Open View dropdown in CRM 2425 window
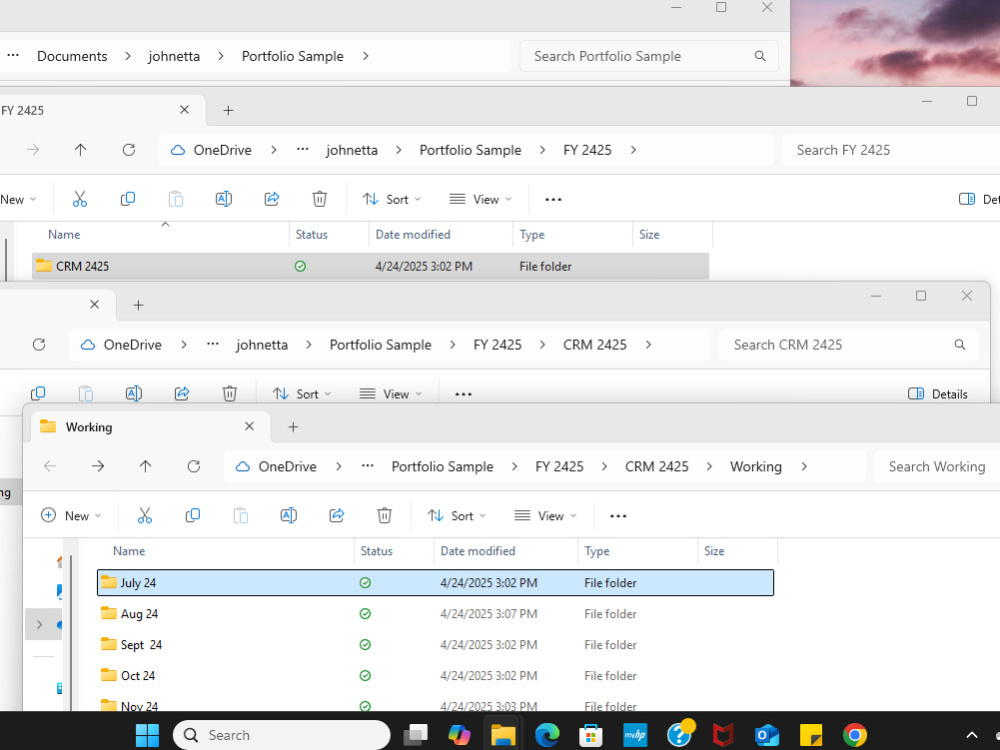The image size is (1000, 750). (390, 393)
